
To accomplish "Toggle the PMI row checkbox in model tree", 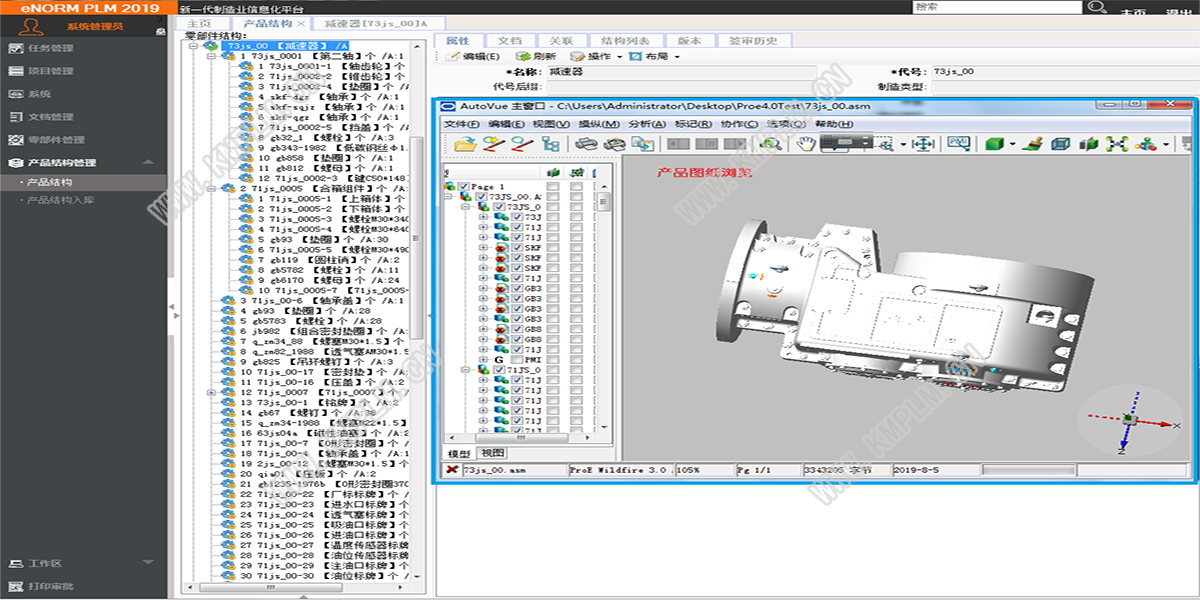I will (x=516, y=360).
